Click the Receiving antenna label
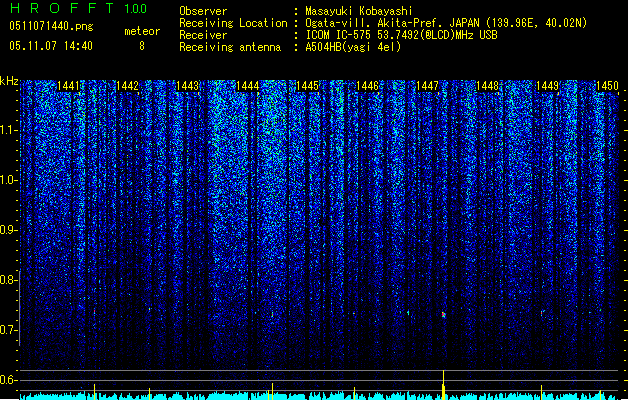 230,47
